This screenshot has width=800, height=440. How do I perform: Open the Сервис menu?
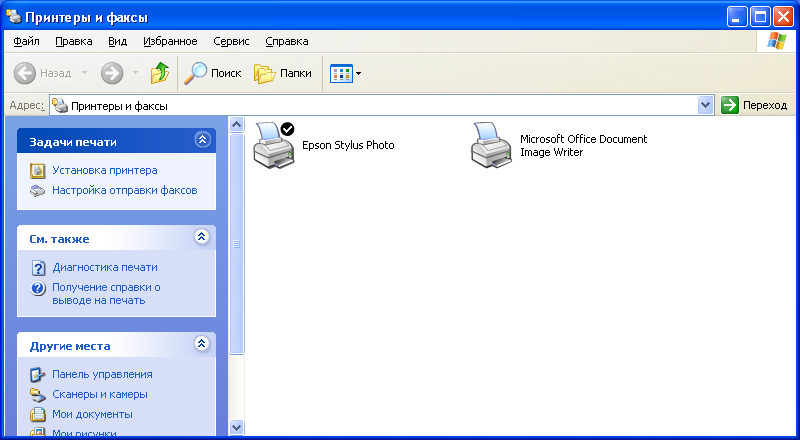coord(231,41)
